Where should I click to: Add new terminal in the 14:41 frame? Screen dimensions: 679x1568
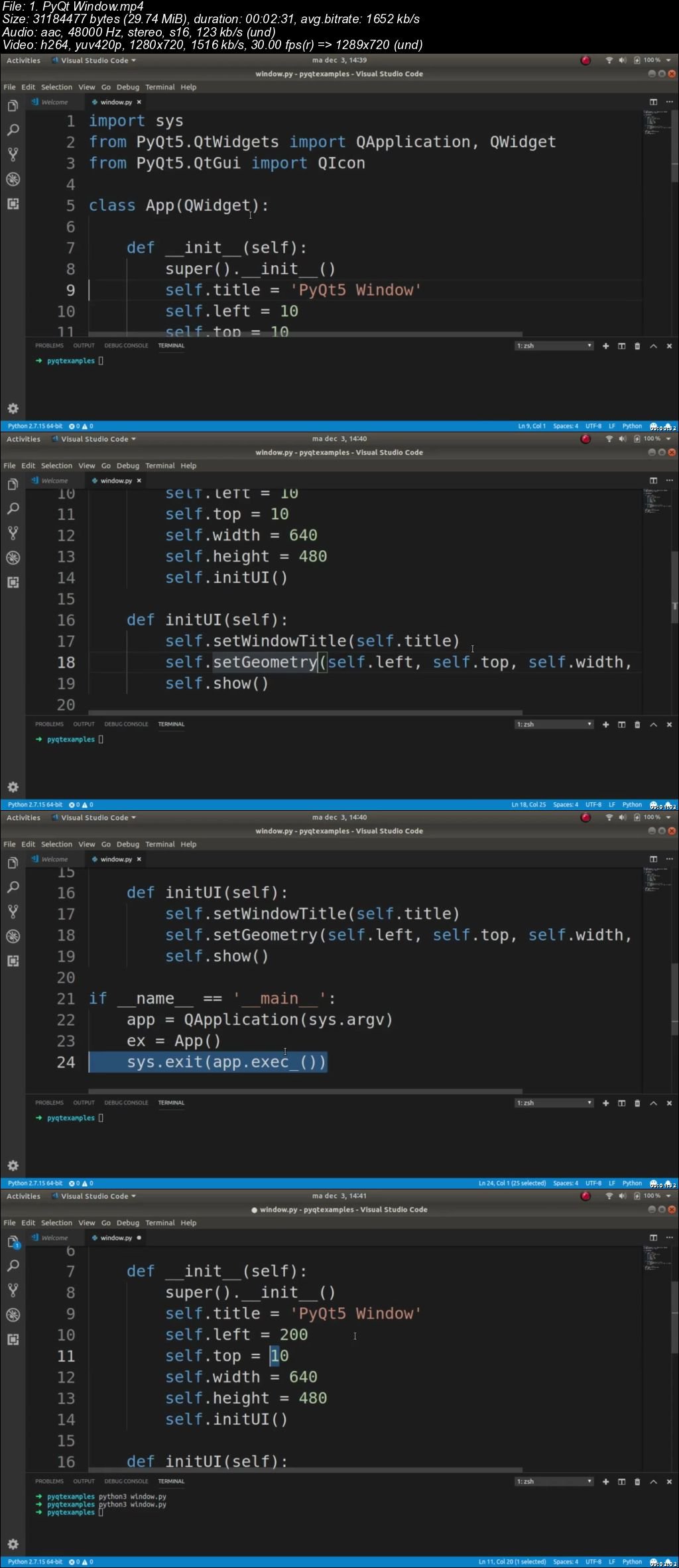point(605,1482)
